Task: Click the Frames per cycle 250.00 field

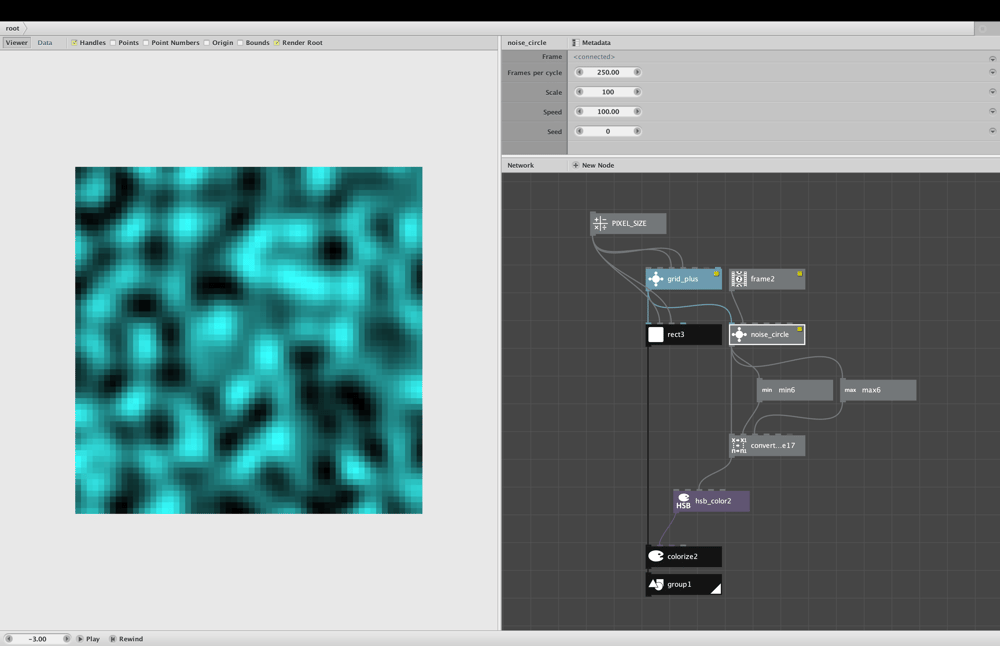Action: tap(608, 72)
